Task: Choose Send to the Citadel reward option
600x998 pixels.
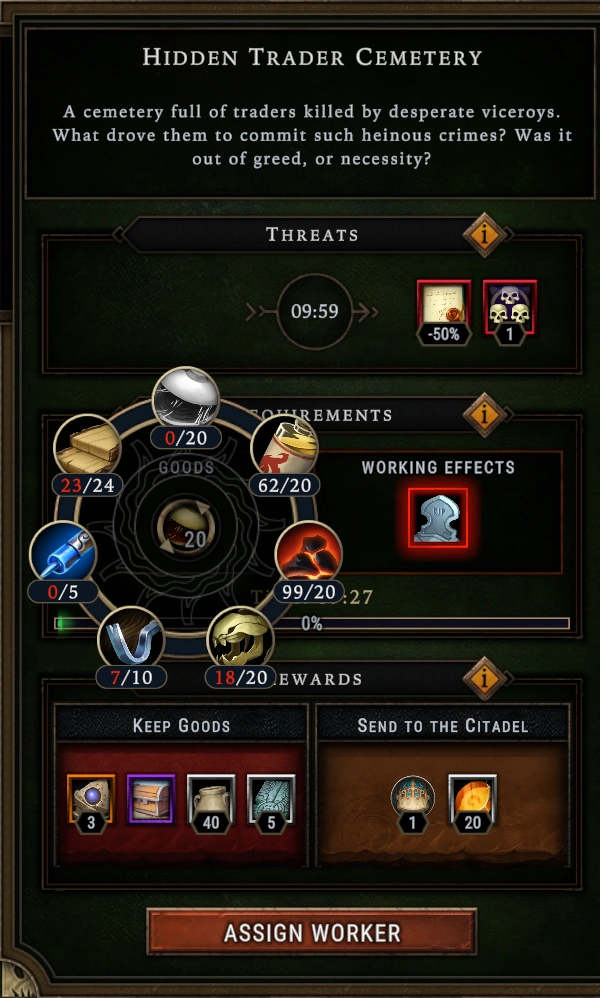Action: click(x=443, y=785)
